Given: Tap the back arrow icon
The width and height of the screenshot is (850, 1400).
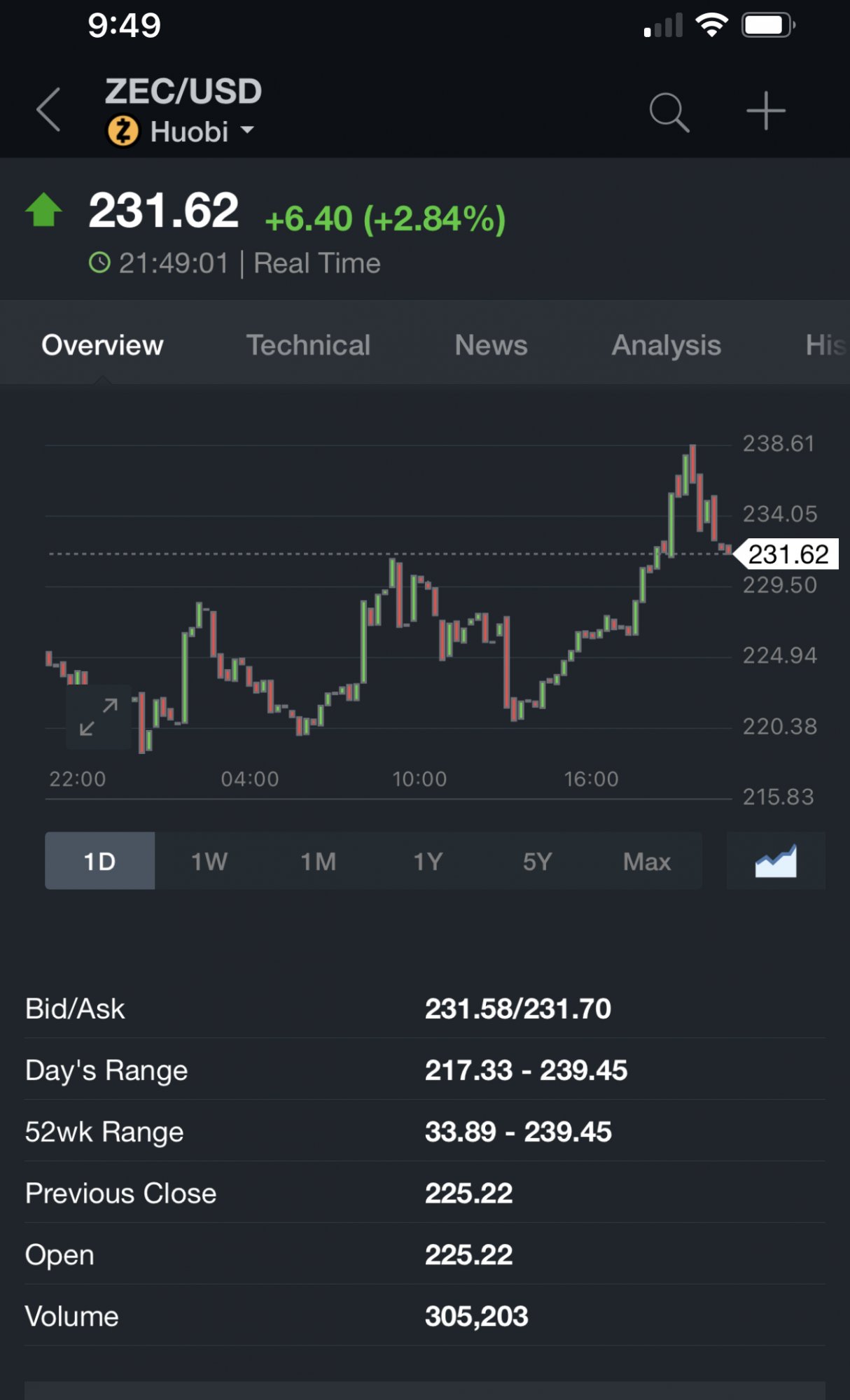Looking at the screenshot, I should click(48, 111).
